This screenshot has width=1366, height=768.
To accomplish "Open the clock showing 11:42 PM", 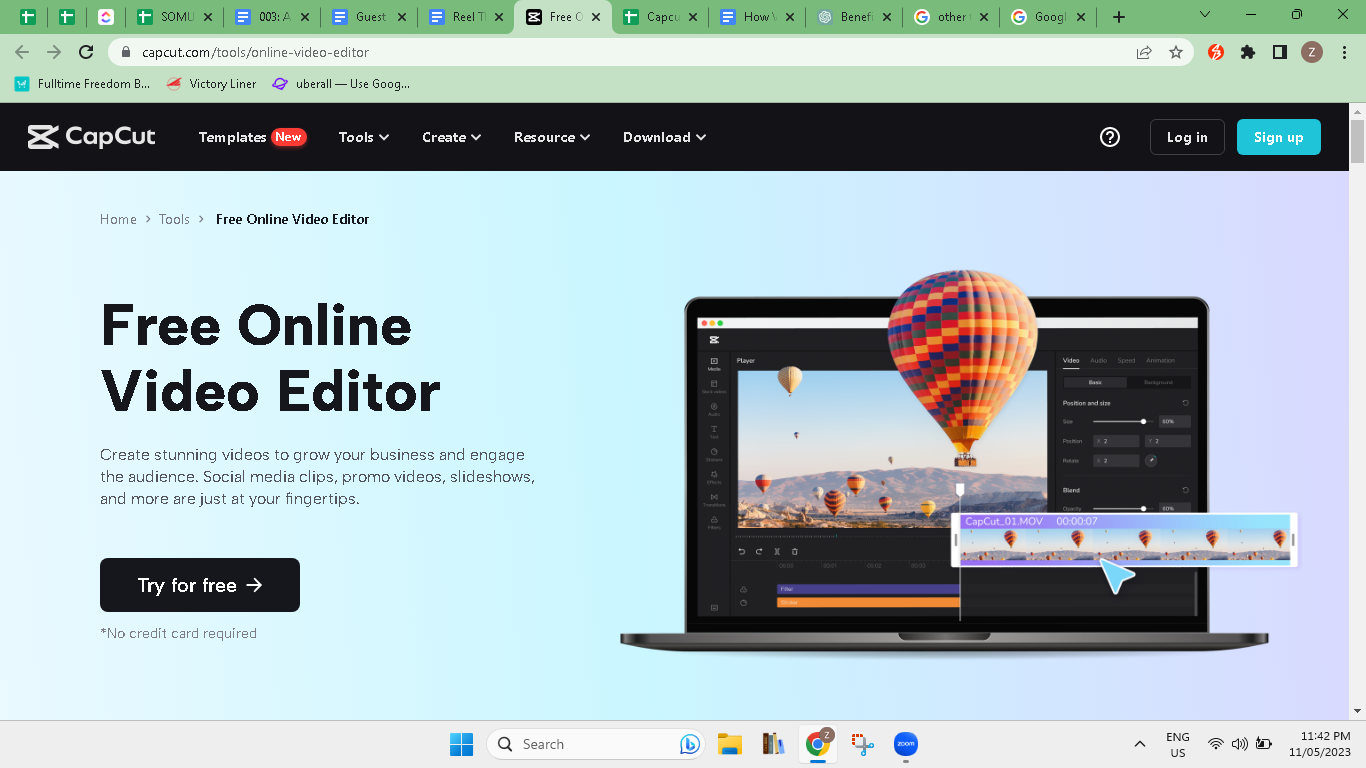I will coord(1319,744).
